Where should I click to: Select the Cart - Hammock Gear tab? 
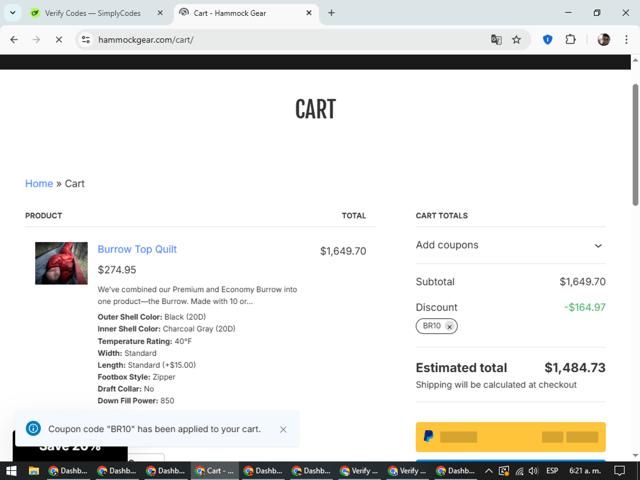pos(229,13)
